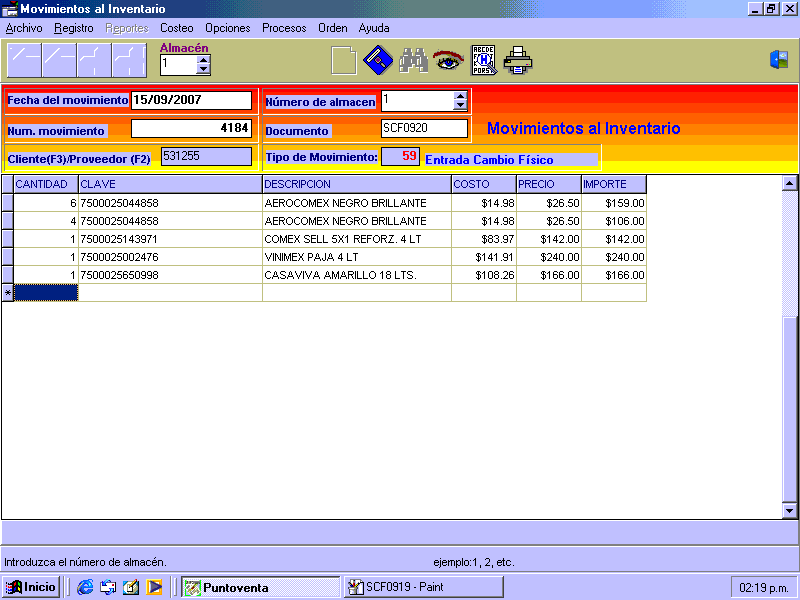Print using the printer icon
This screenshot has height=600, width=800.
[x=518, y=61]
